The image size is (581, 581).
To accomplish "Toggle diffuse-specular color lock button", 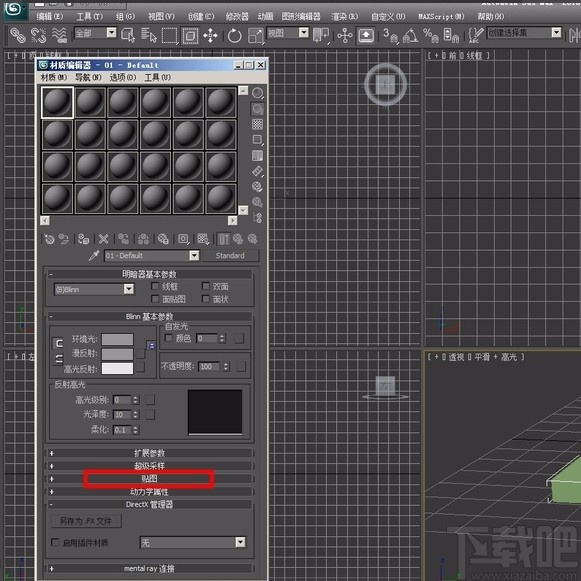I will [x=59, y=359].
